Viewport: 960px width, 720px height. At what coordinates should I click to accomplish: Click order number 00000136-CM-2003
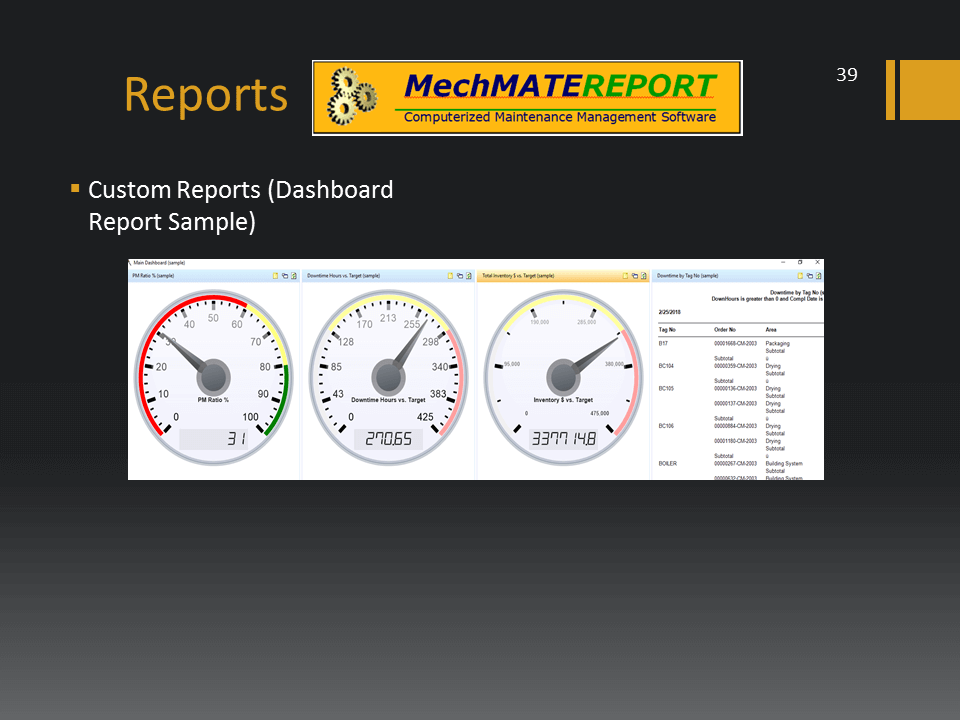click(x=735, y=389)
